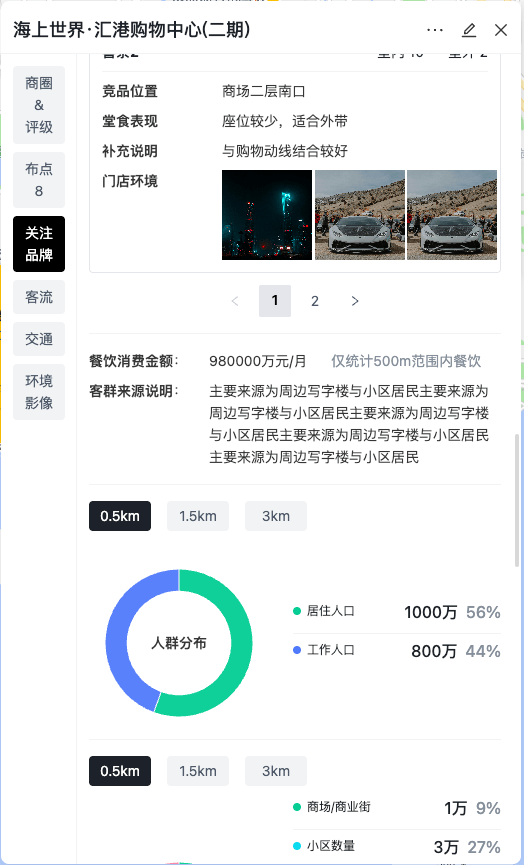524x865 pixels.
Task: Click the 1000万 population value
Action: point(430,612)
